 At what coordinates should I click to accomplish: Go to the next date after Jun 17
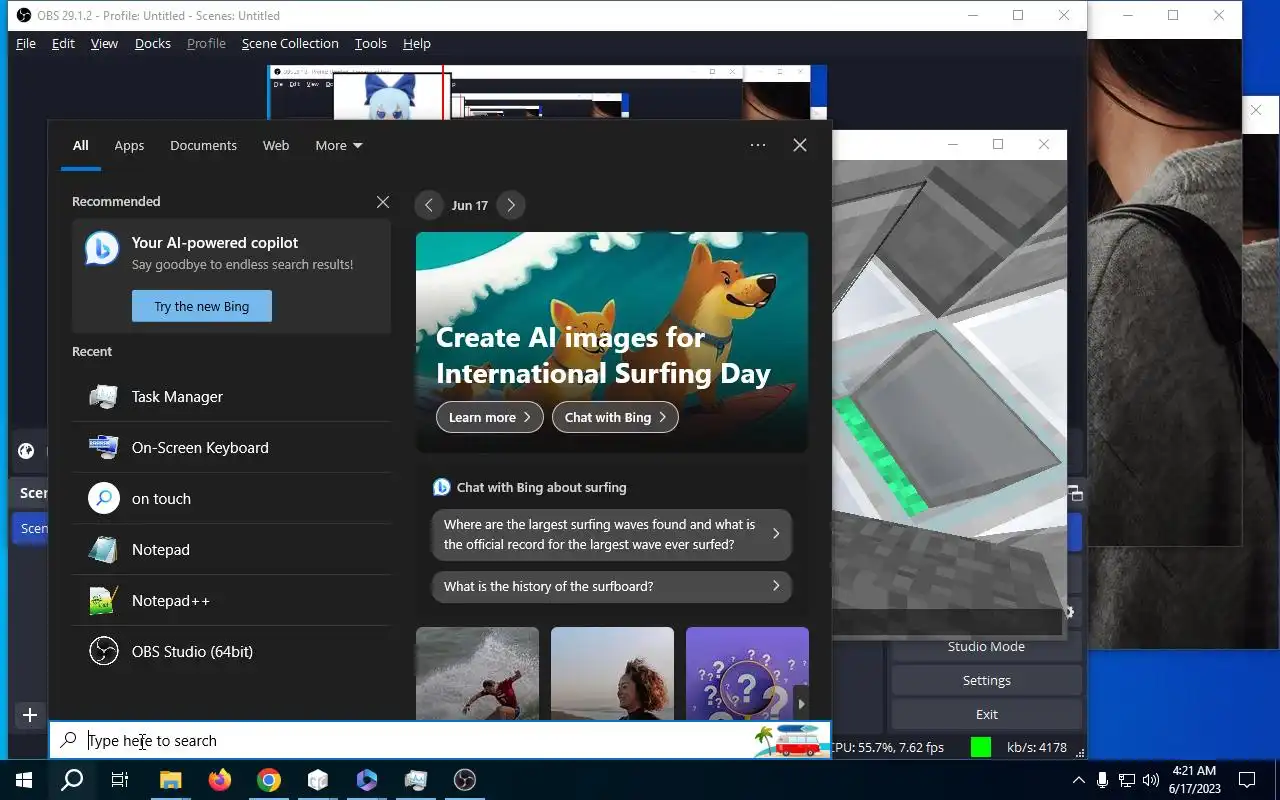[x=511, y=205]
